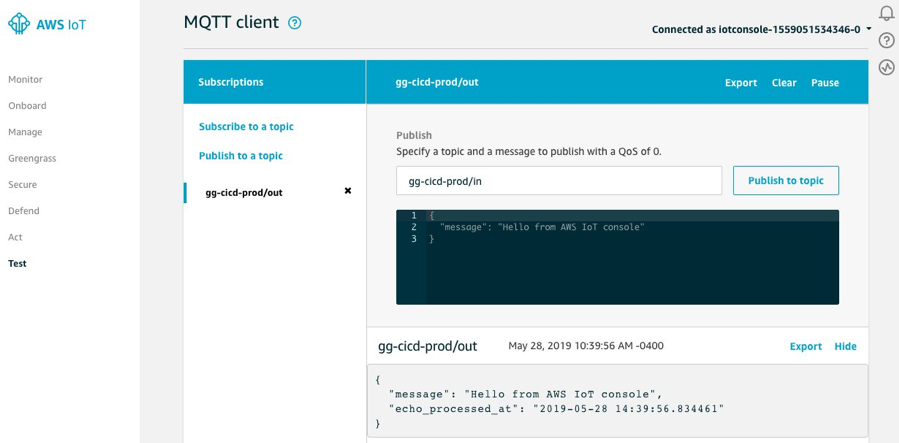Click the message timestamp May 28, 2019
The height and width of the screenshot is (443, 899).
click(x=586, y=346)
